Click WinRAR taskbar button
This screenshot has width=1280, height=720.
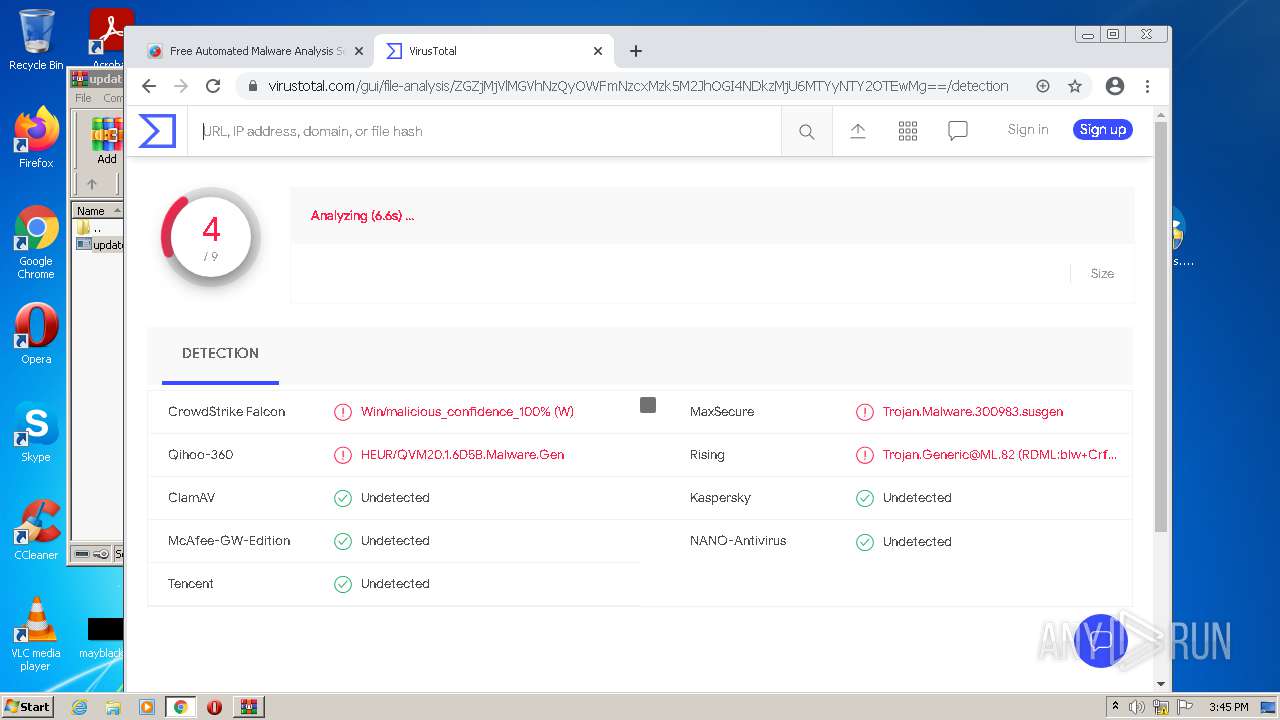248,707
